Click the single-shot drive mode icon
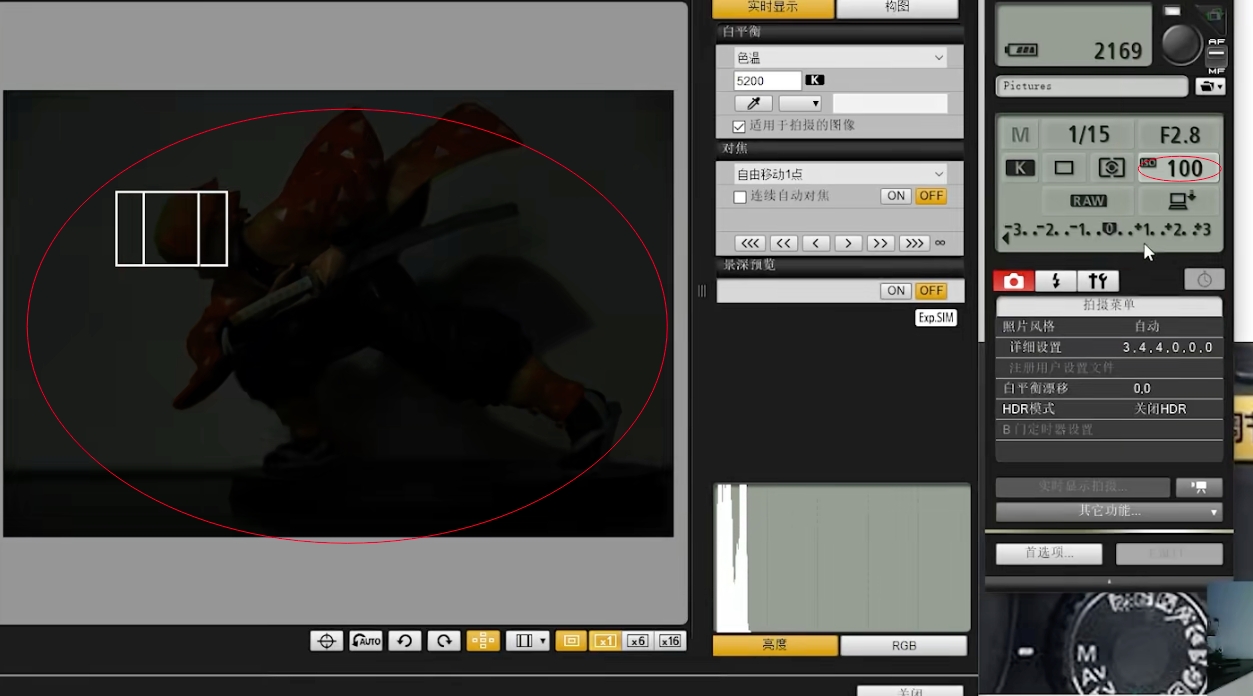The width and height of the screenshot is (1253, 696). pyautogui.click(x=1064, y=168)
